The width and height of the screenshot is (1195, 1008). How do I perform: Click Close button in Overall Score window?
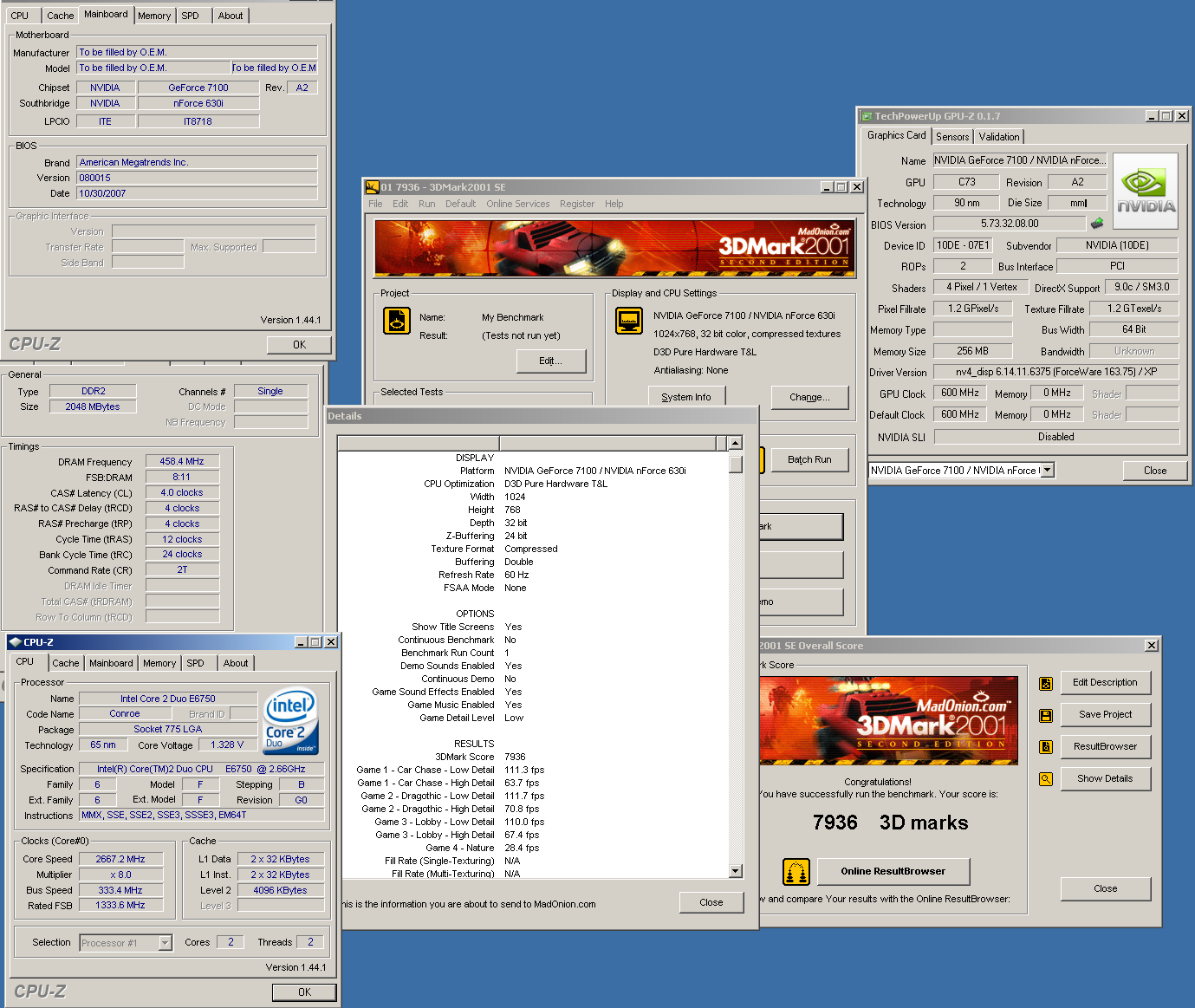[x=1105, y=888]
